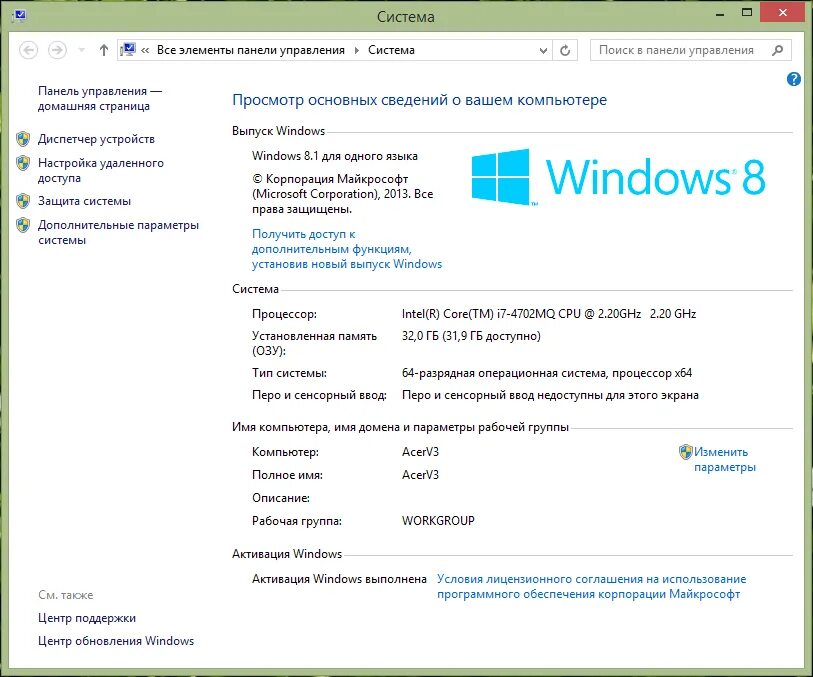The height and width of the screenshot is (677, 813).
Task: Open 'Панель управления — домашняя страница'
Action: [x=100, y=98]
